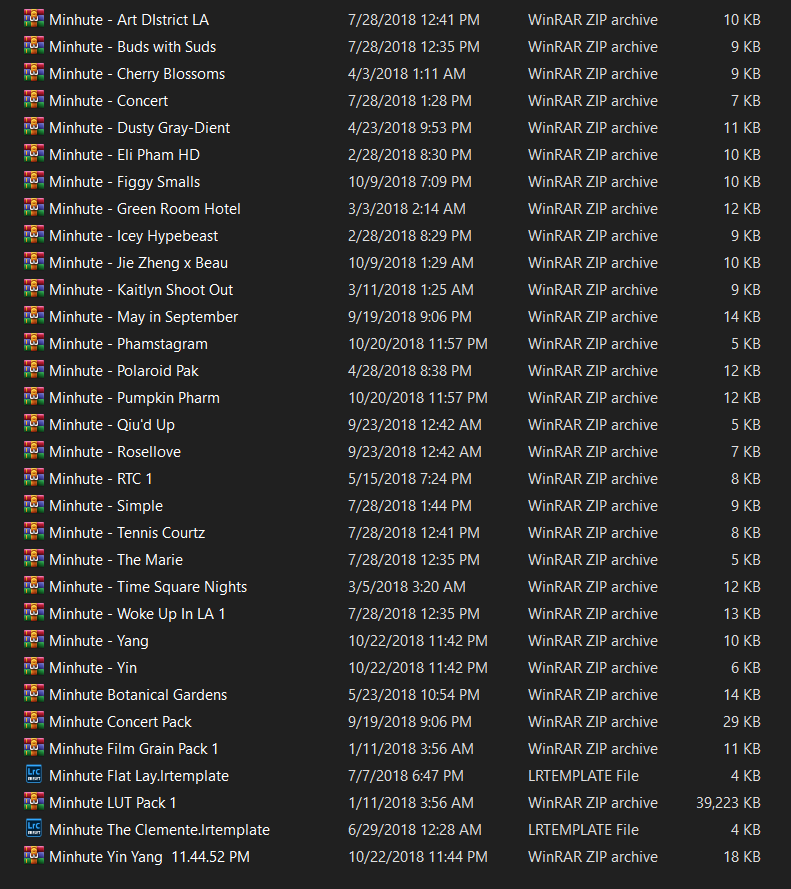Click the 29 KB size of Minhute Concert Pack

[742, 722]
